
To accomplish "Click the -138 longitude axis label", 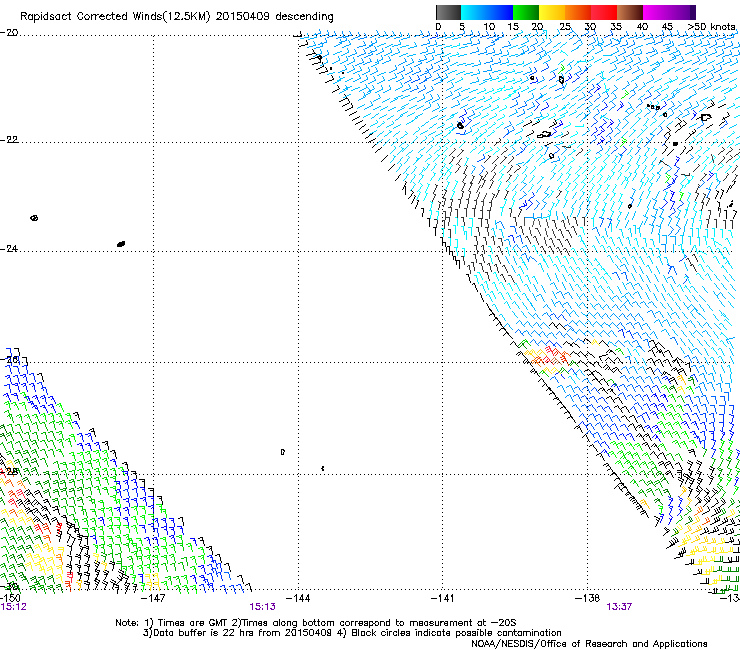I will tap(587, 598).
